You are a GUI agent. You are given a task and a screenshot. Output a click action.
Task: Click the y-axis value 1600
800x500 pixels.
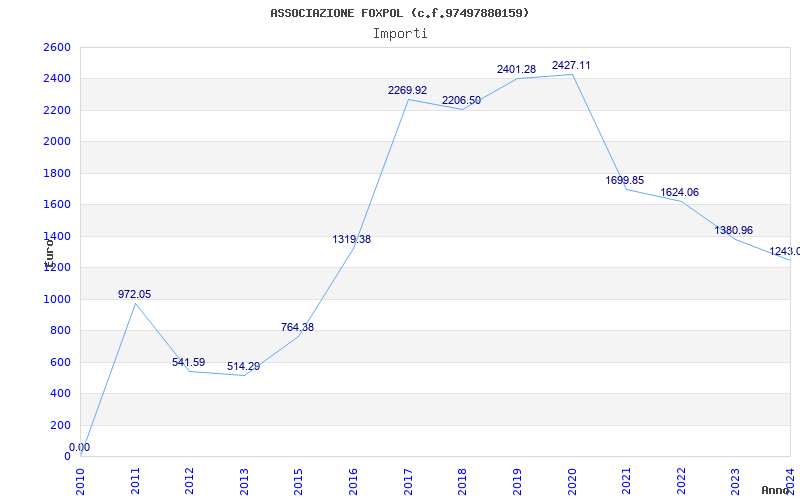57,205
